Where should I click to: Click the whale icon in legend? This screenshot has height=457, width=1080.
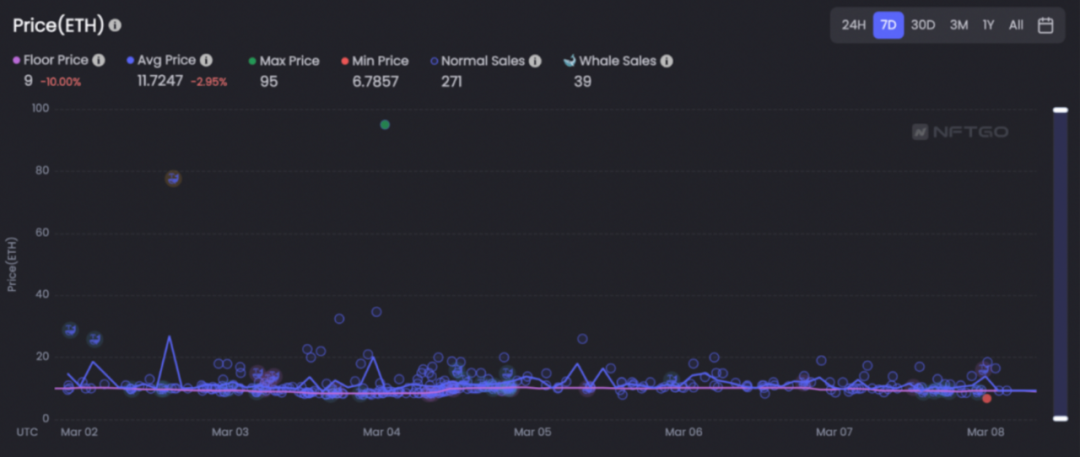(569, 61)
